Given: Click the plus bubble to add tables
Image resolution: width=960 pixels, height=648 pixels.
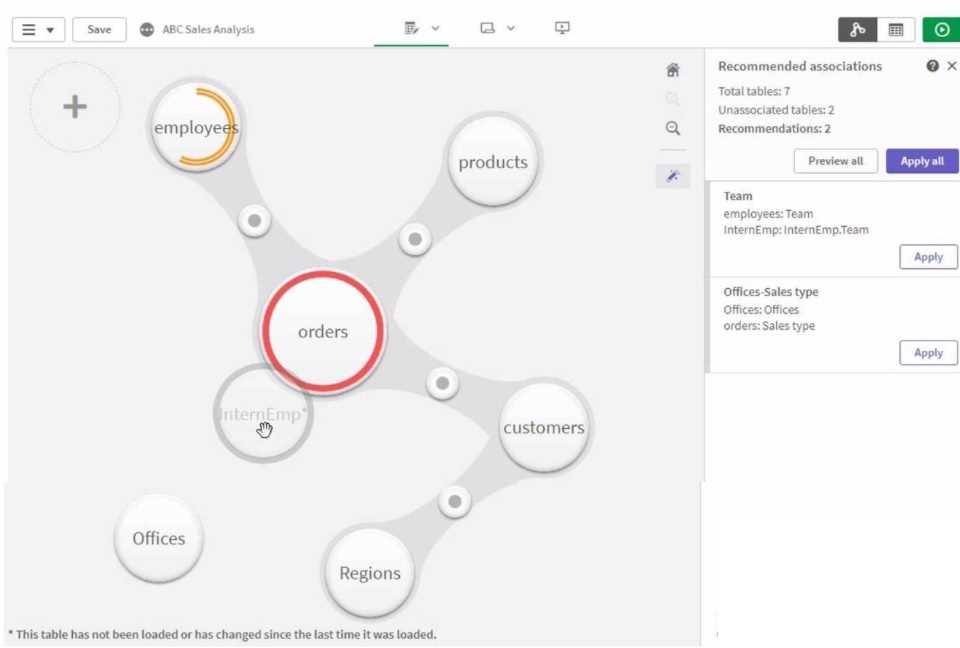Looking at the screenshot, I should [75, 107].
